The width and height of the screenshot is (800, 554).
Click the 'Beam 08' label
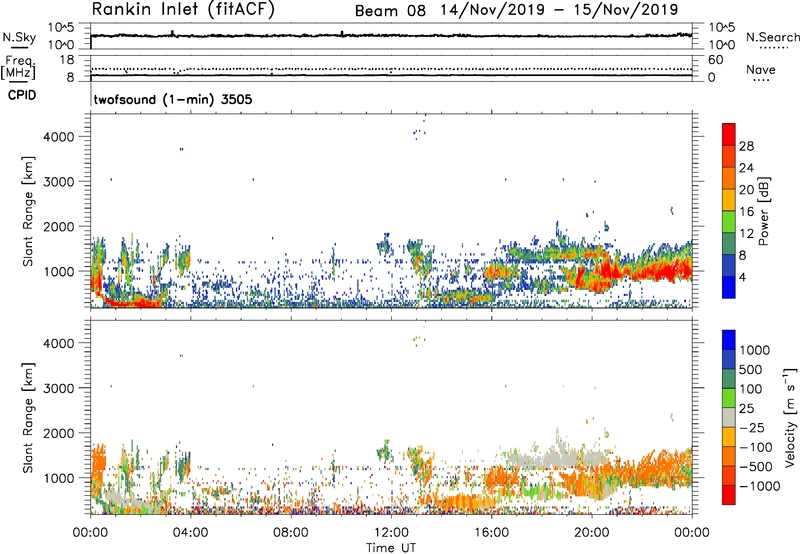[390, 11]
